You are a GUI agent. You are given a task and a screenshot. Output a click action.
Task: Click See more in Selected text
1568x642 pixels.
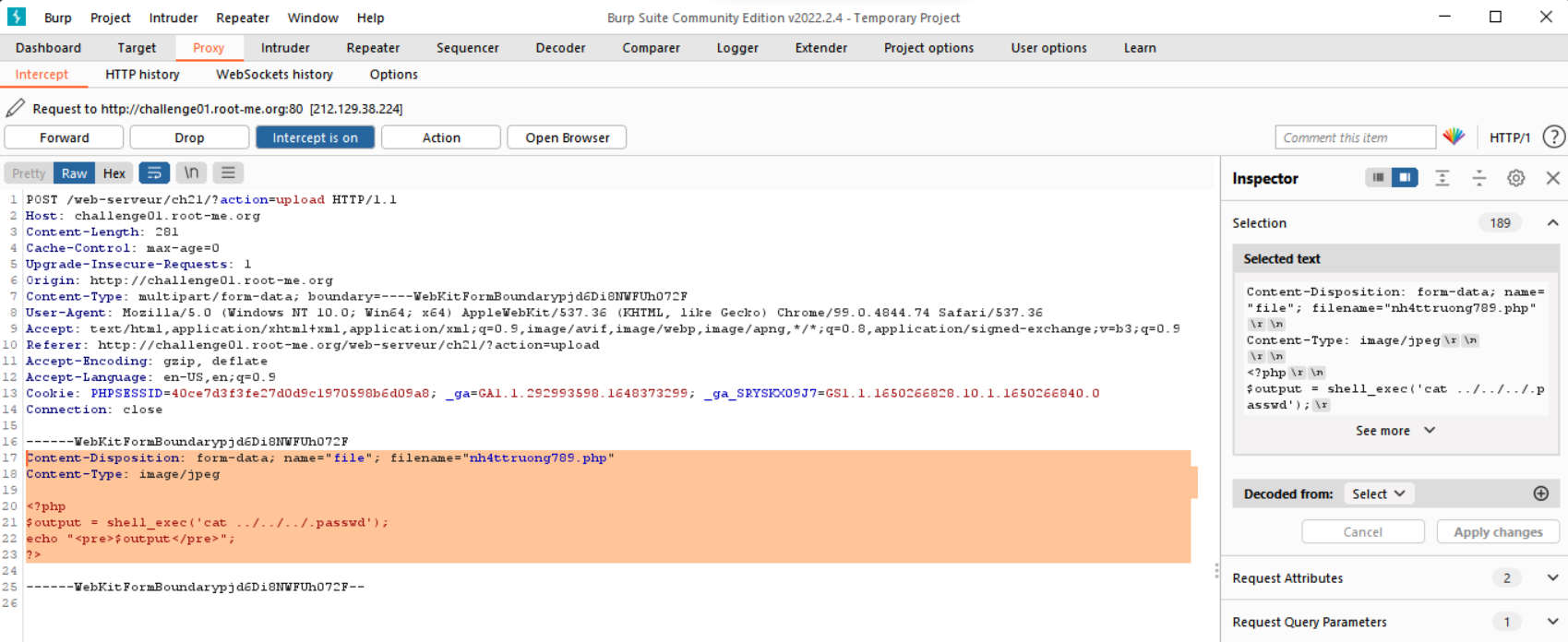coord(1395,431)
